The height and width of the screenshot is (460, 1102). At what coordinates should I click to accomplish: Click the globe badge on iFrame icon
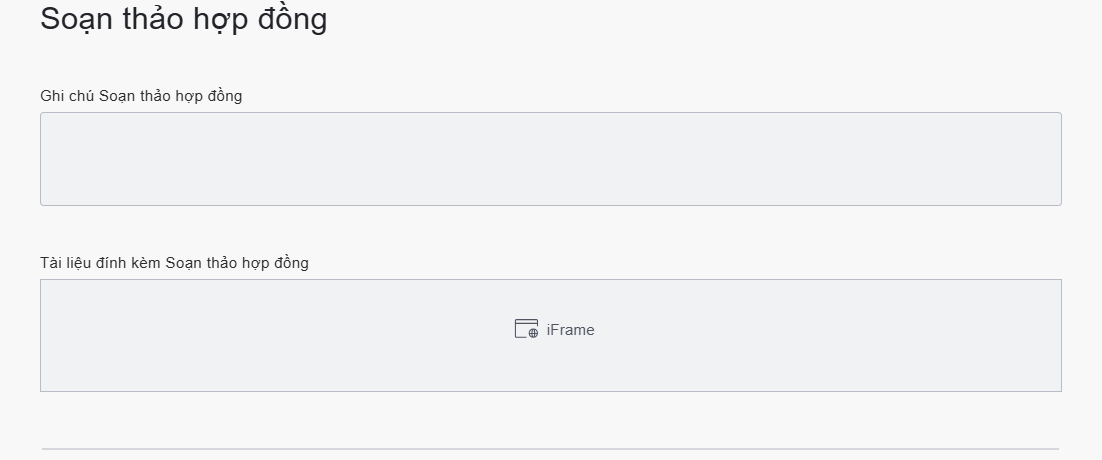tap(533, 333)
